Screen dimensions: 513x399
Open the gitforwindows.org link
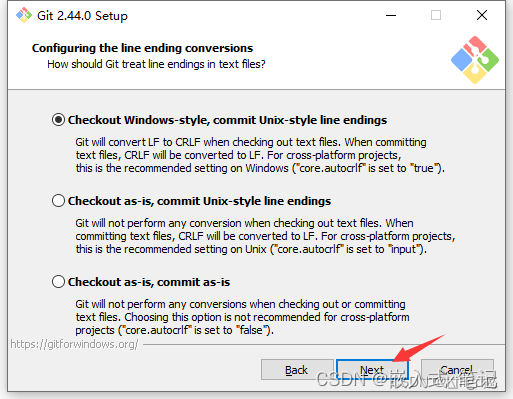coord(74,344)
